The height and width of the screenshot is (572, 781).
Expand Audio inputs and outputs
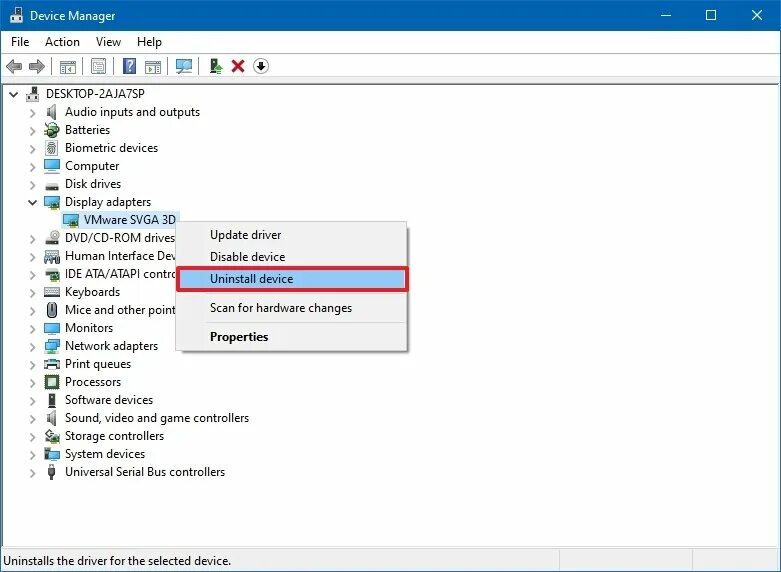pos(32,113)
